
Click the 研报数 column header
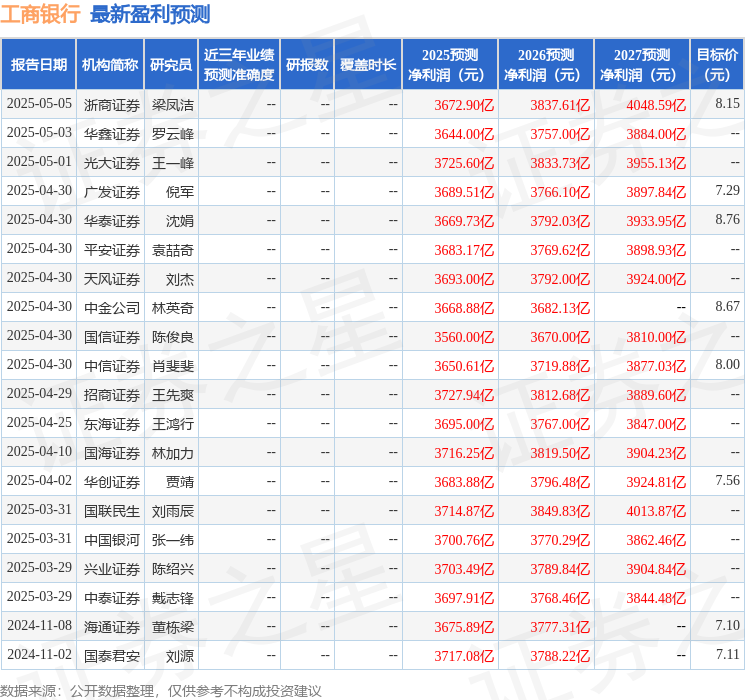(x=307, y=64)
